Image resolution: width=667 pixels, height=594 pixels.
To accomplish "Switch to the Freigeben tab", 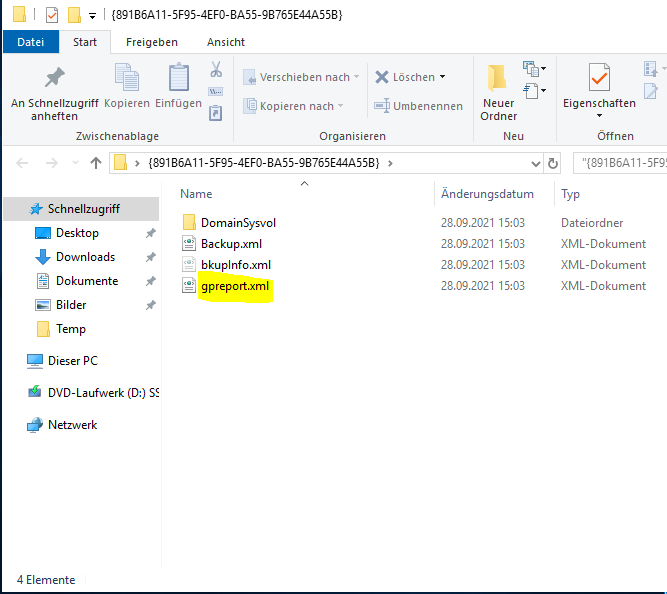I will (x=151, y=42).
